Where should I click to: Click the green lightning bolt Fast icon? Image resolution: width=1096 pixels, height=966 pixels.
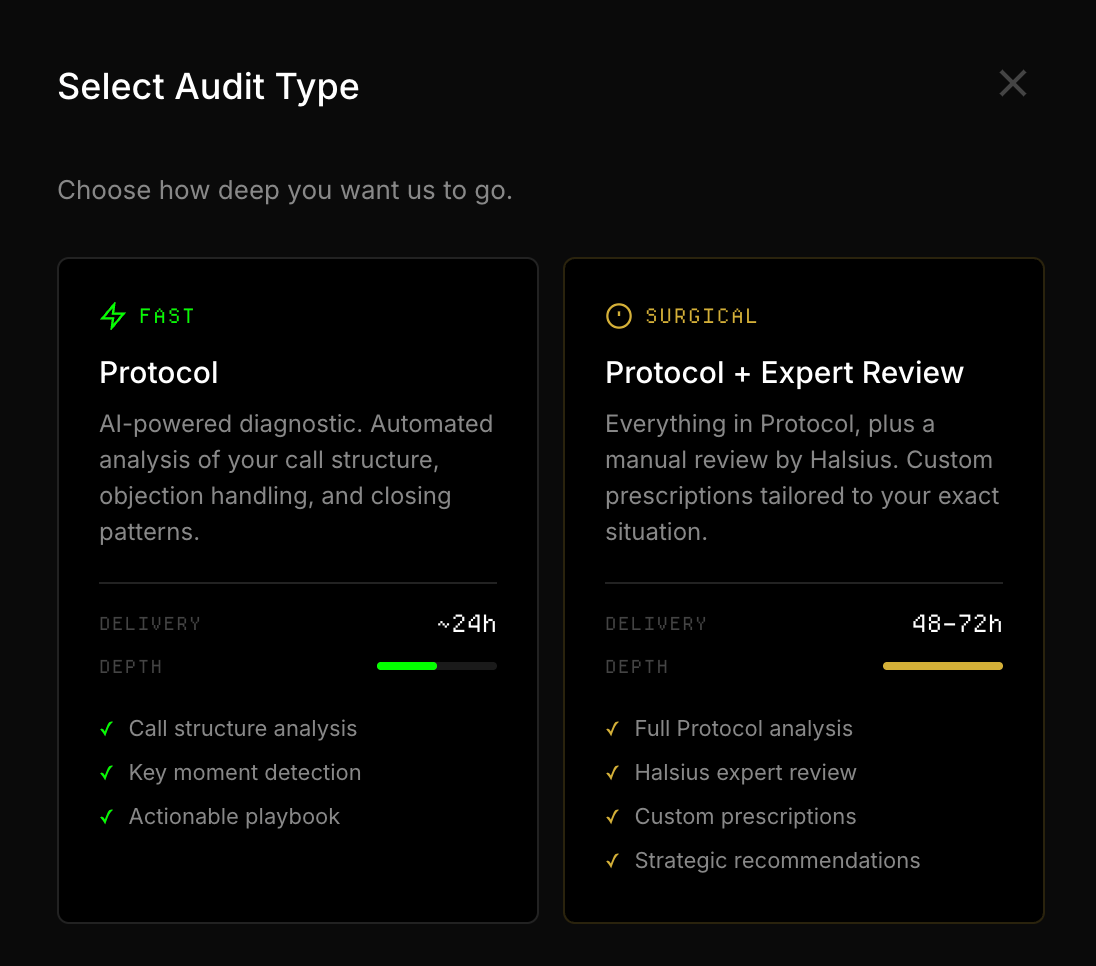113,316
